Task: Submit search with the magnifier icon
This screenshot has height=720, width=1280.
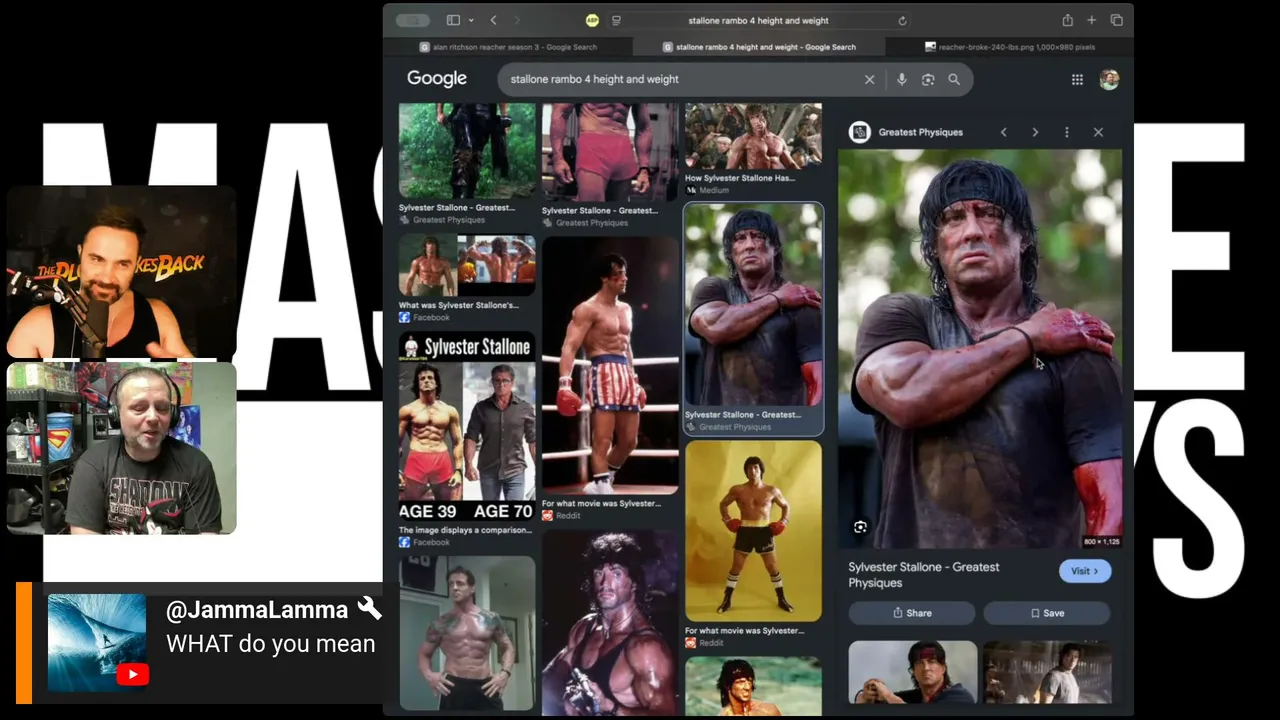Action: (954, 80)
